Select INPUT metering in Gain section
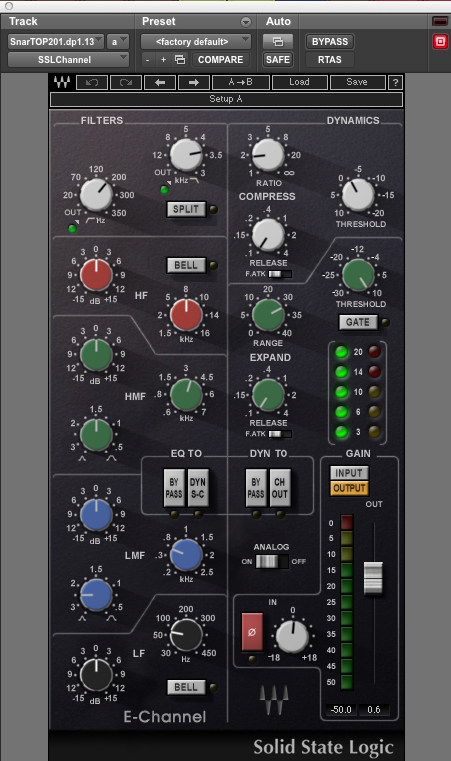The image size is (451, 761). (x=349, y=473)
